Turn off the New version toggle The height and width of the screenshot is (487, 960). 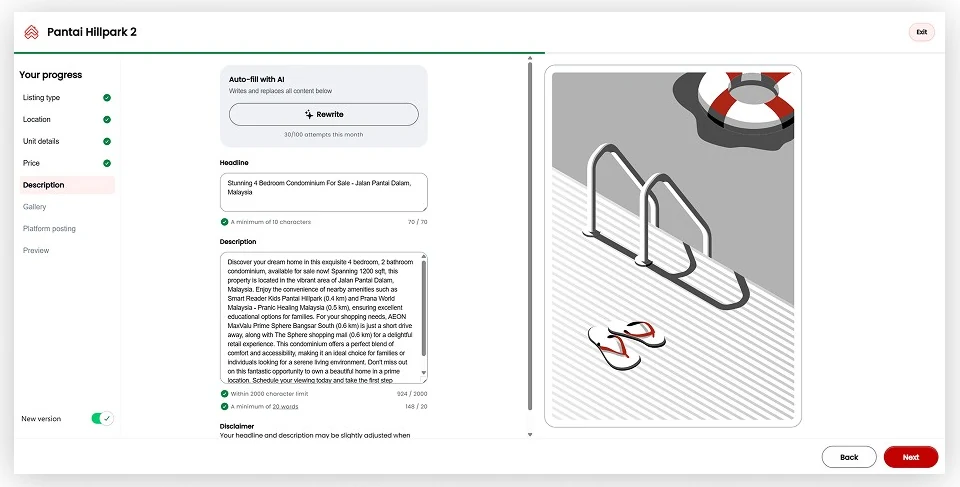coord(102,418)
